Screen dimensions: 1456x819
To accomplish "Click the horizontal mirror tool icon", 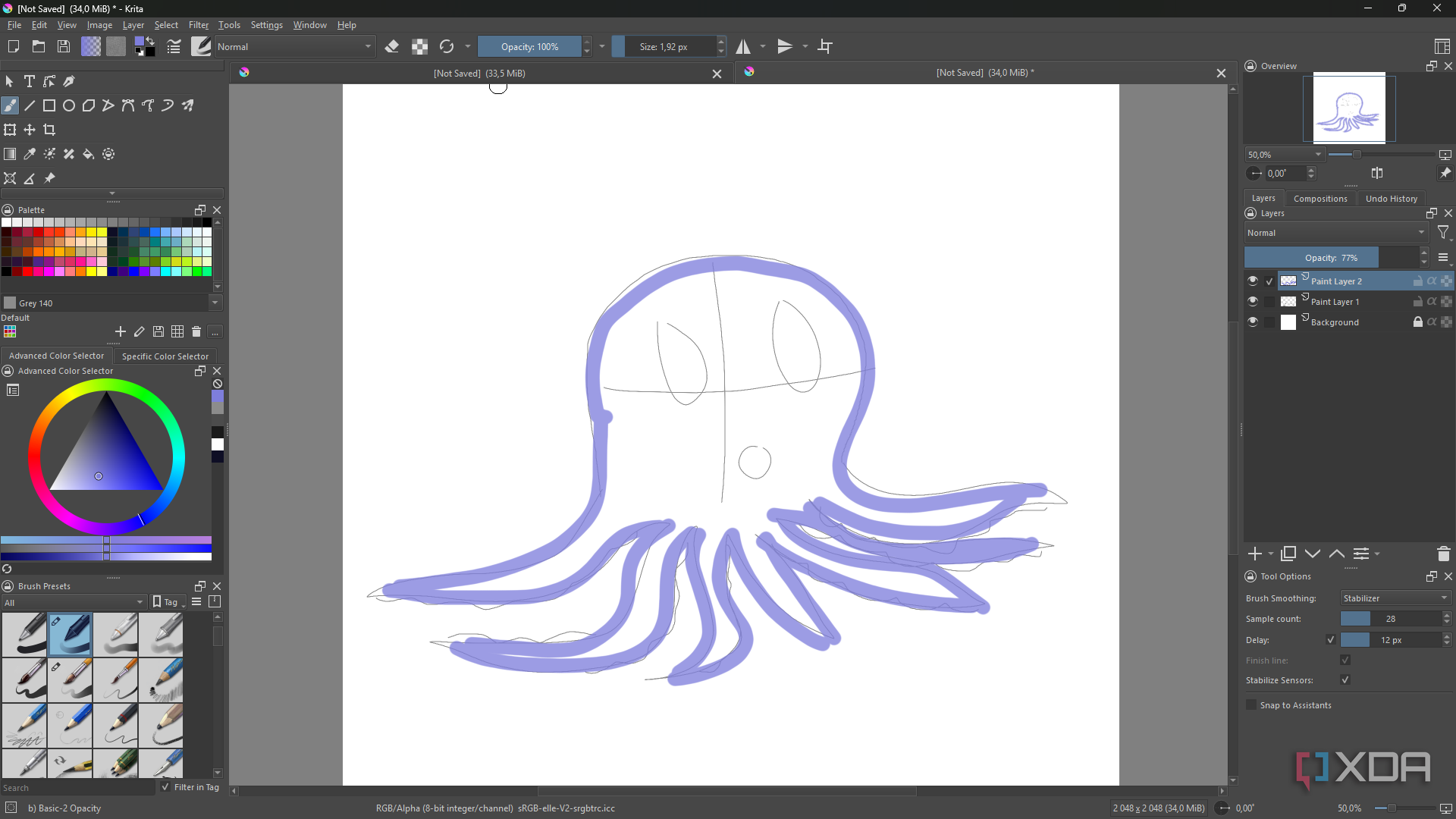I will (743, 47).
